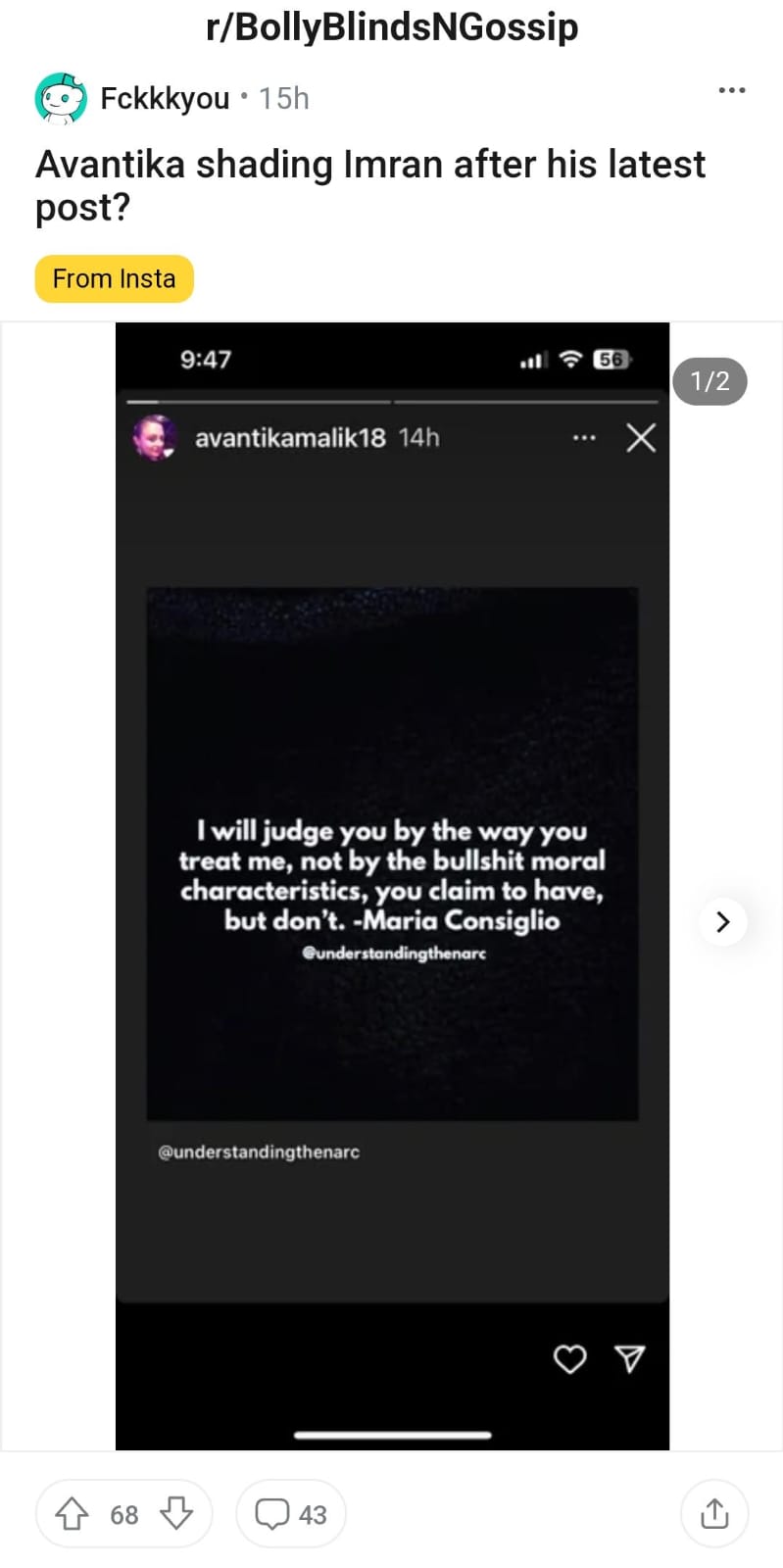Click the 1/2 image counter badge

[x=710, y=381]
